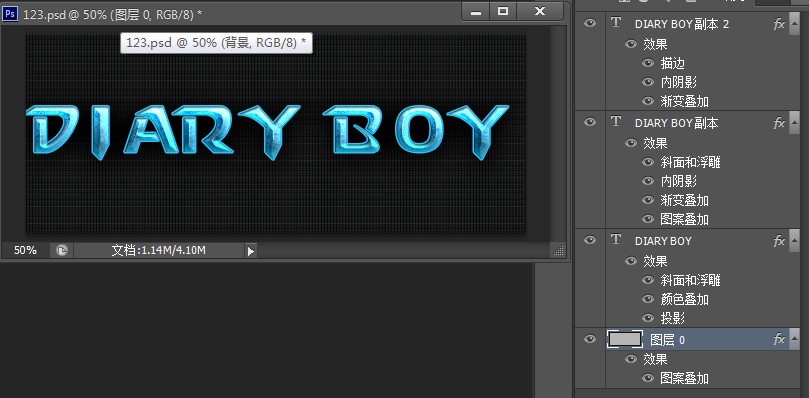Click 渐变叠加 label under DIARY BOY 副本
This screenshot has height=398, width=809.
684,201
